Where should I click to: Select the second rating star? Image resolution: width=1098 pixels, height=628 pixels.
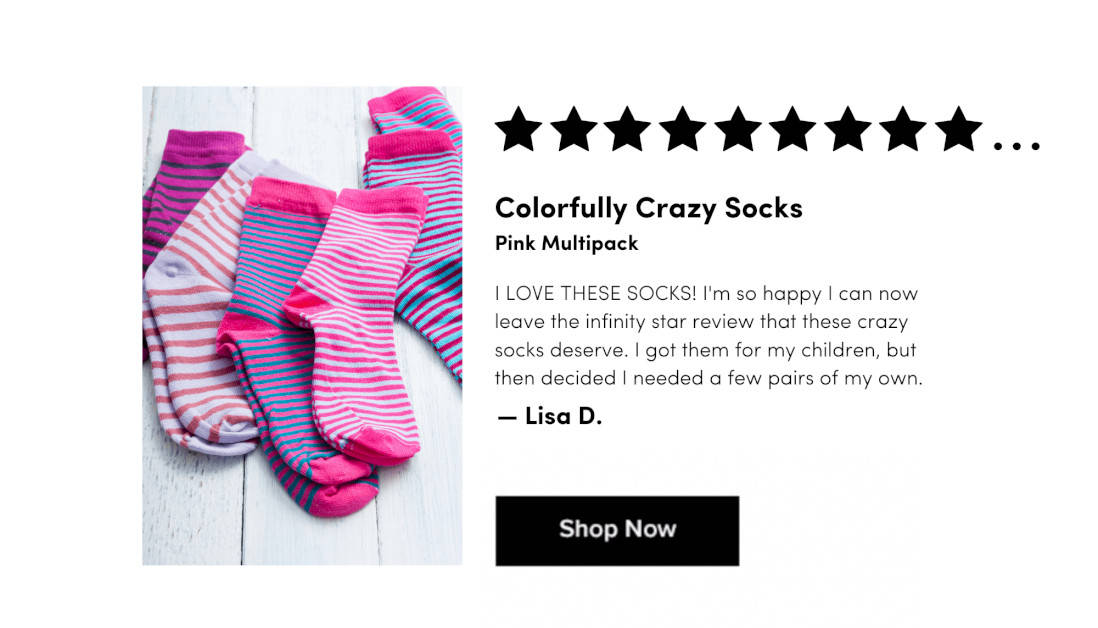pyautogui.click(x=574, y=131)
